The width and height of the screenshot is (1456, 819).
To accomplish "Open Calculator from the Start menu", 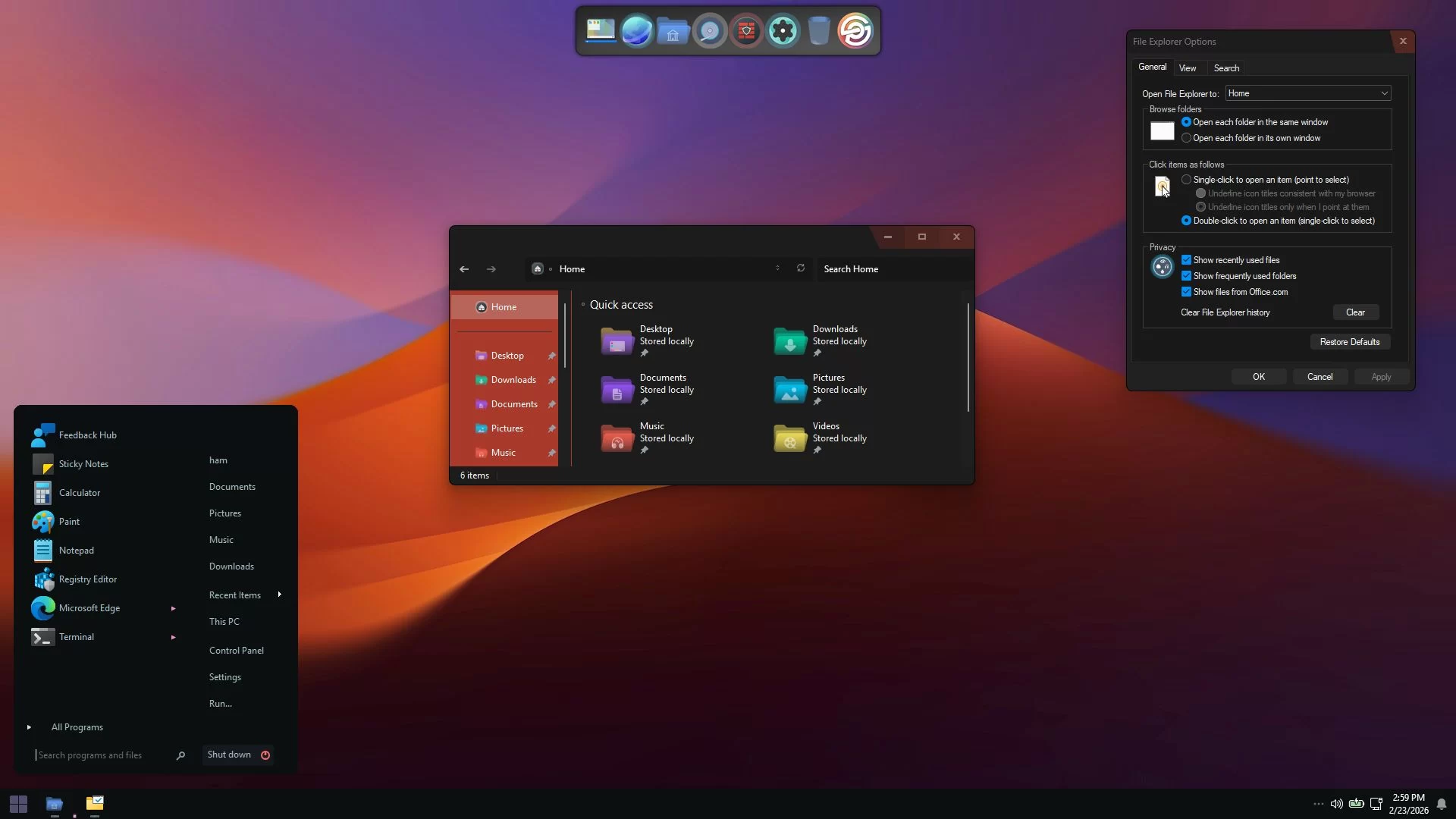I will click(105, 493).
